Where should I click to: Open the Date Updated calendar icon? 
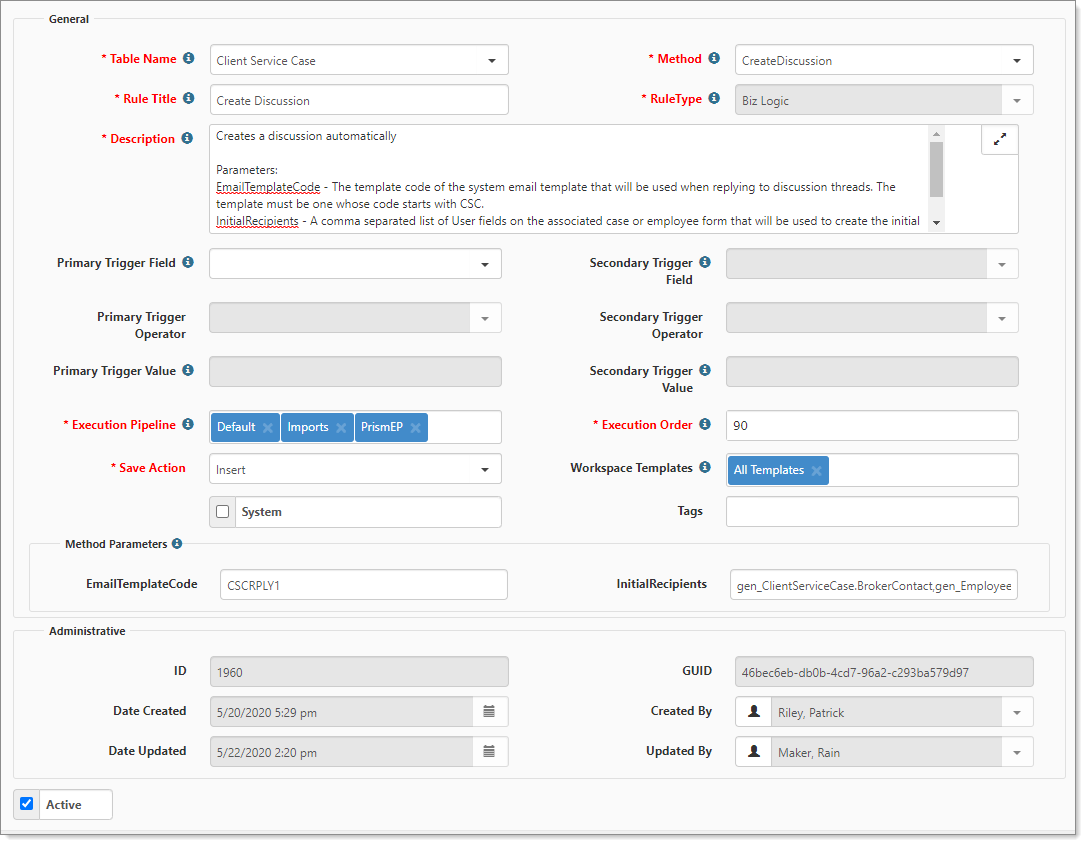click(489, 752)
